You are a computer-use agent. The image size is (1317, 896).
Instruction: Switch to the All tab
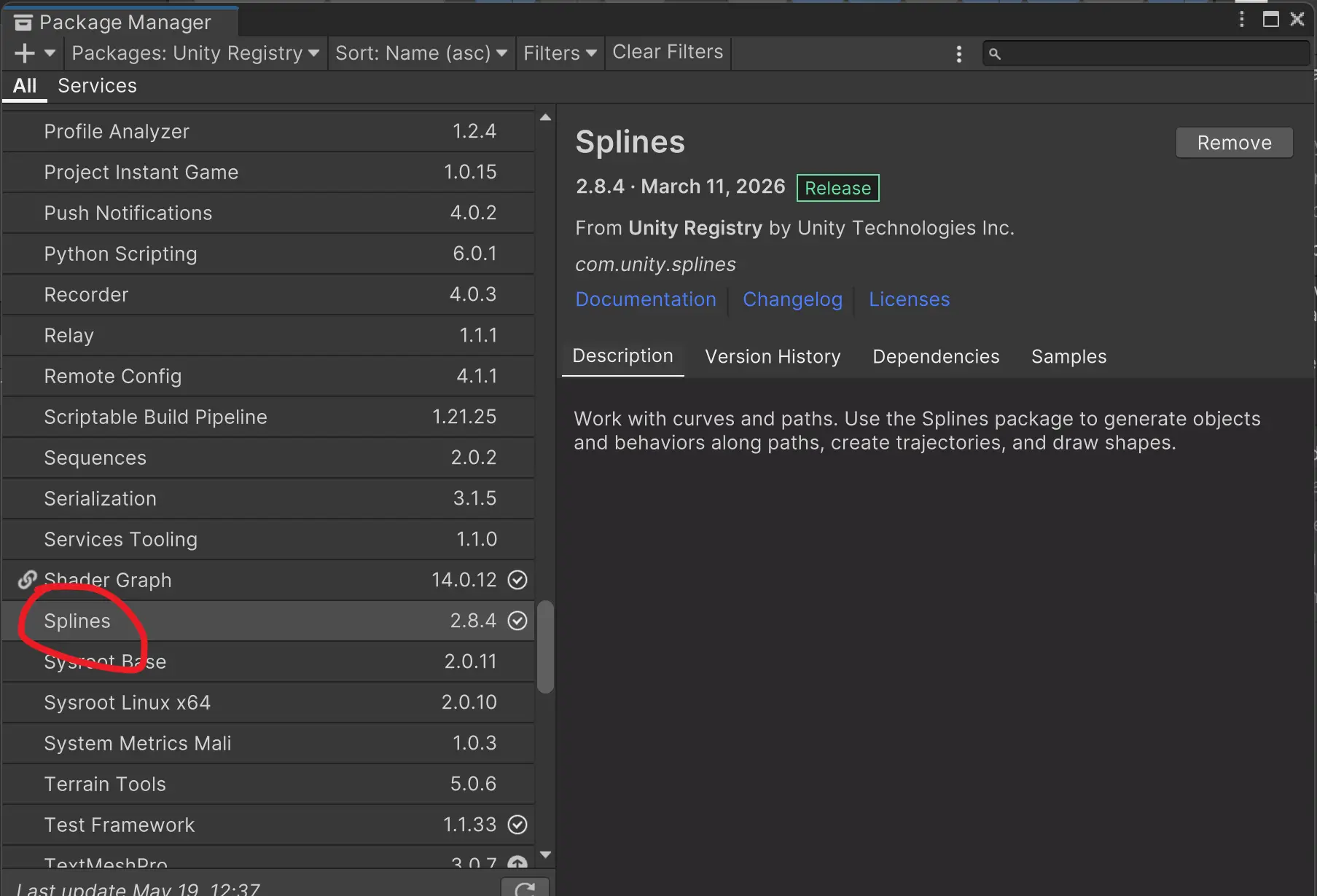(25, 86)
